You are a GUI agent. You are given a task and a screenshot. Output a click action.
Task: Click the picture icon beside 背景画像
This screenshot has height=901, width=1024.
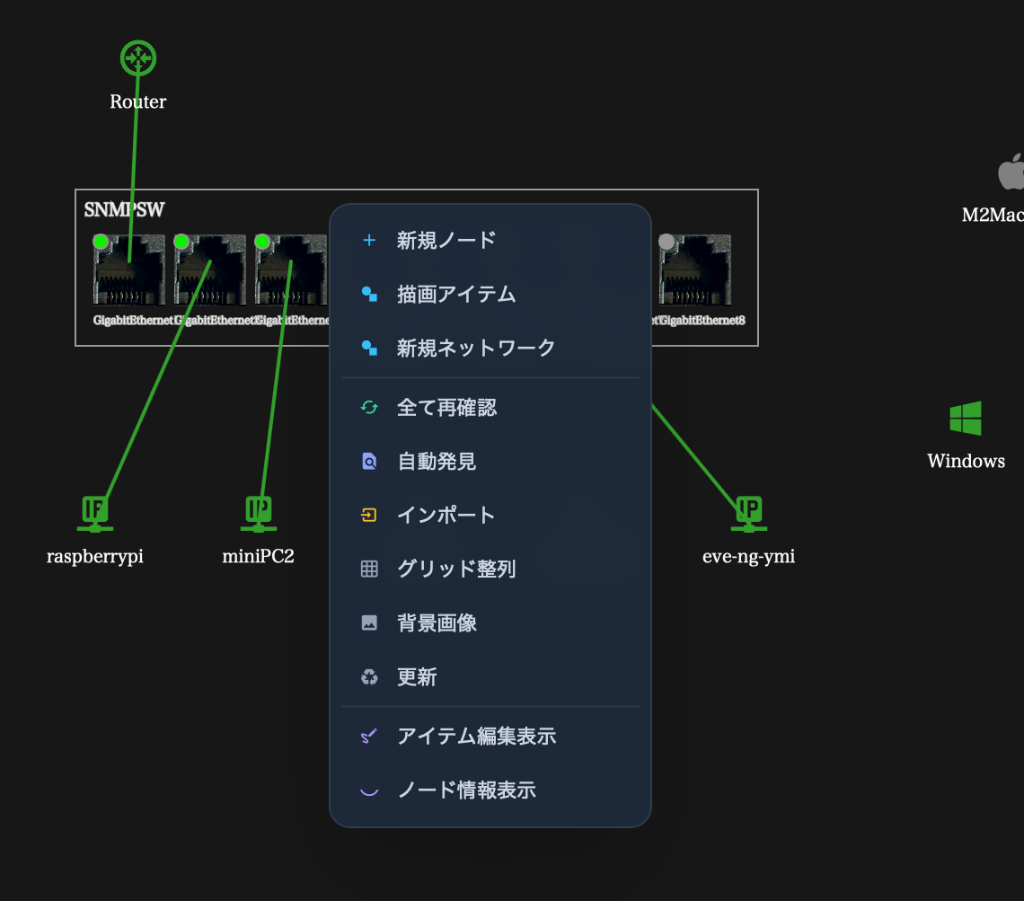click(x=369, y=623)
